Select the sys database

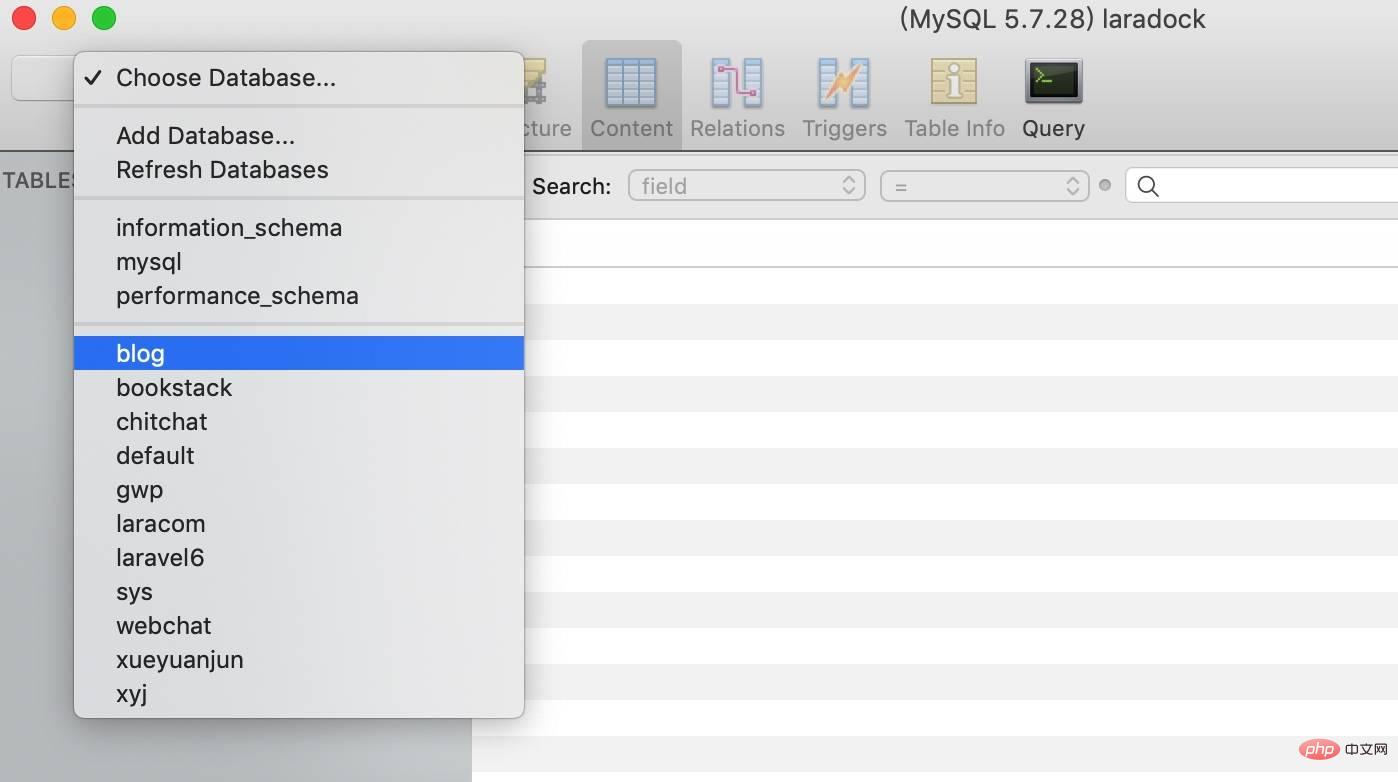[299, 592]
